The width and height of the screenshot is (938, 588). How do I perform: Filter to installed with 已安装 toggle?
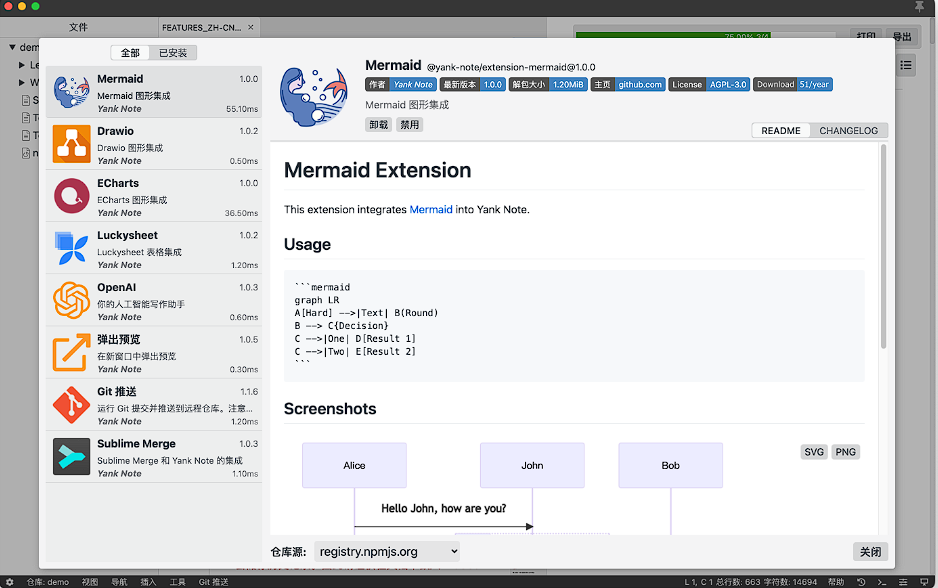click(173, 53)
